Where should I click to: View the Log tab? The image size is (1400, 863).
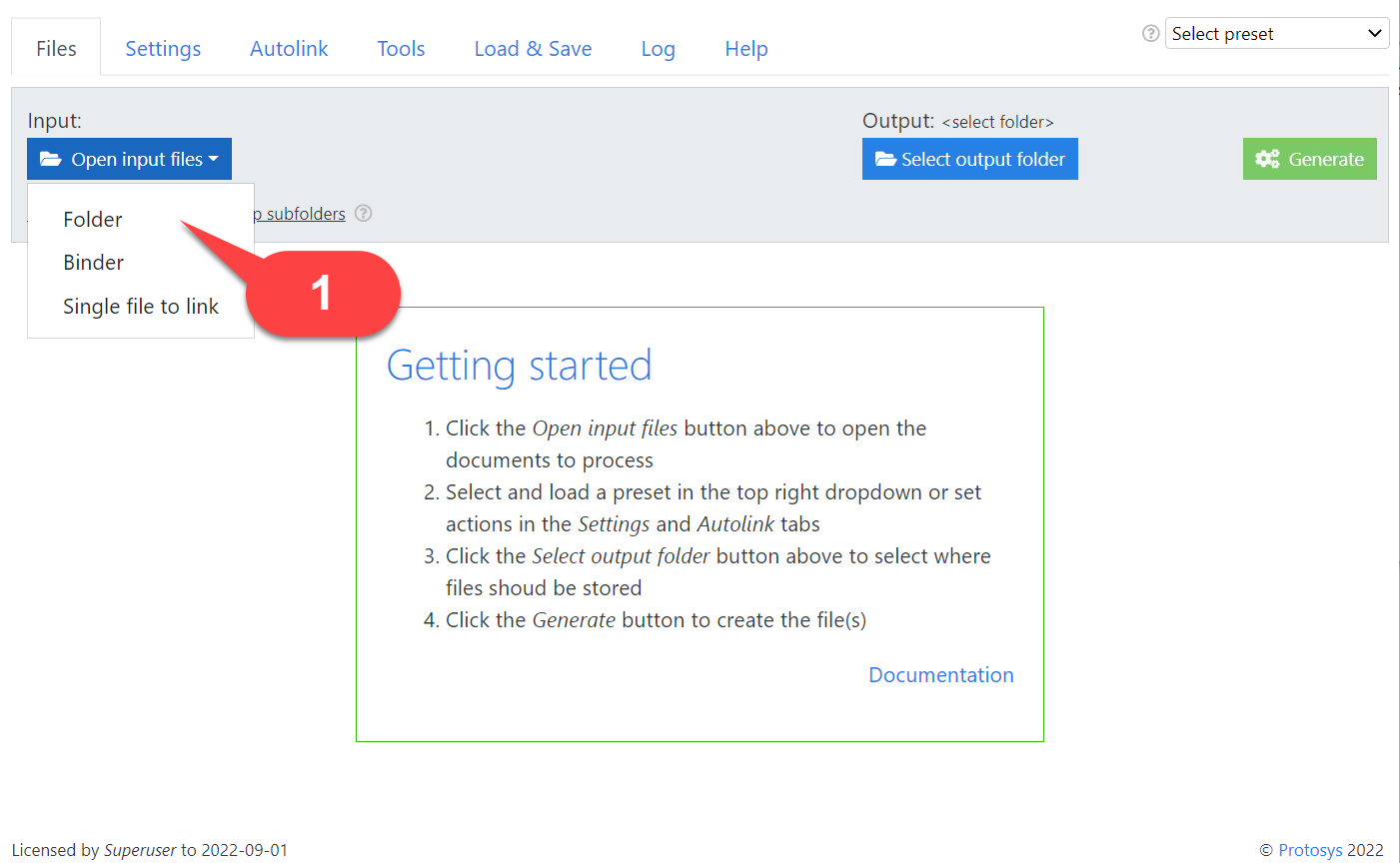click(x=658, y=49)
